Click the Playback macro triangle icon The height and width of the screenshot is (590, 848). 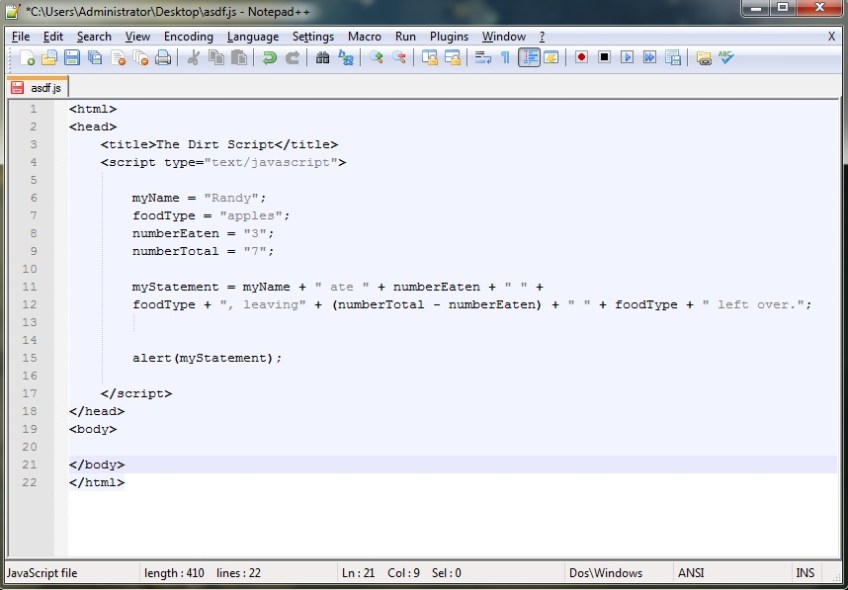click(627, 58)
